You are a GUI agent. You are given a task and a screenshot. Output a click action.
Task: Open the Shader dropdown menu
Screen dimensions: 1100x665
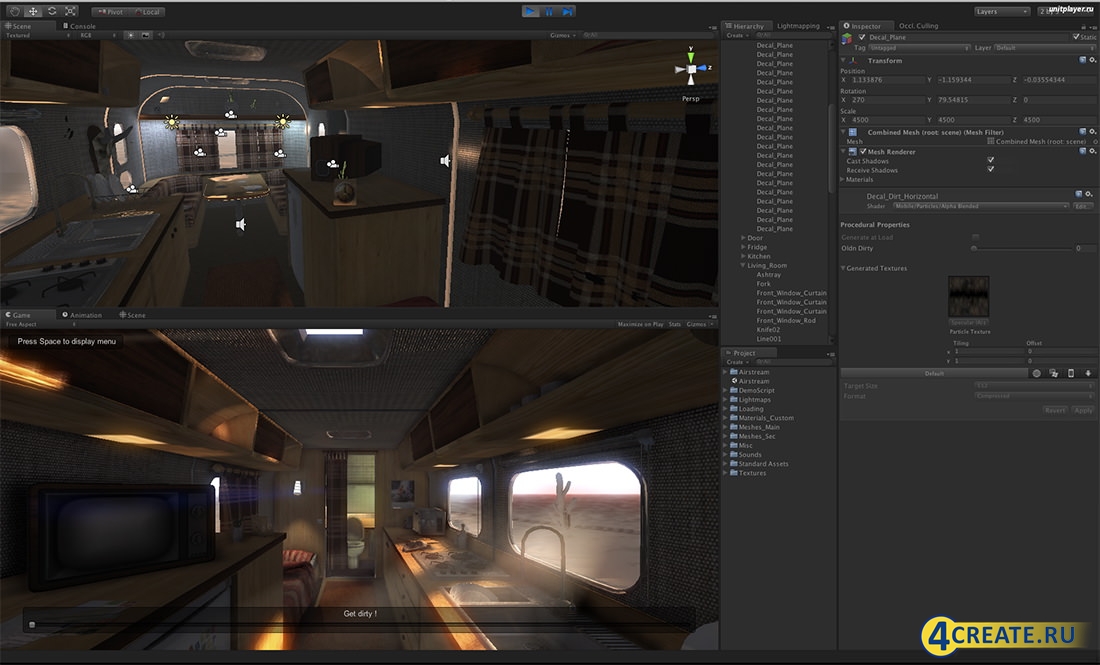point(981,206)
